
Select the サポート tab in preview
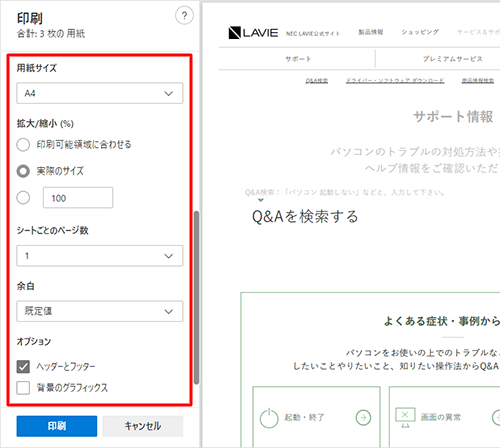click(x=298, y=59)
